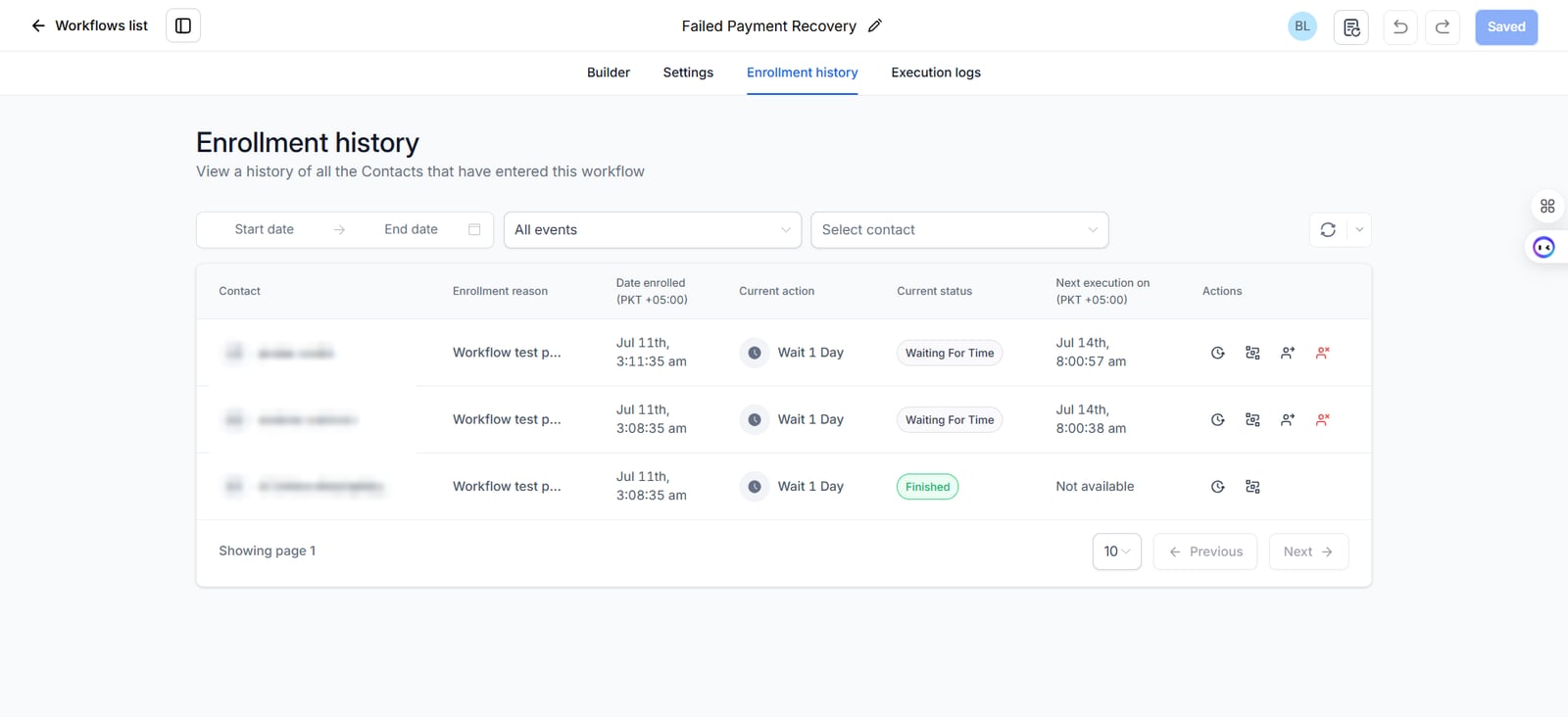Open the BL user avatar
The image size is (1568, 717).
[1302, 26]
